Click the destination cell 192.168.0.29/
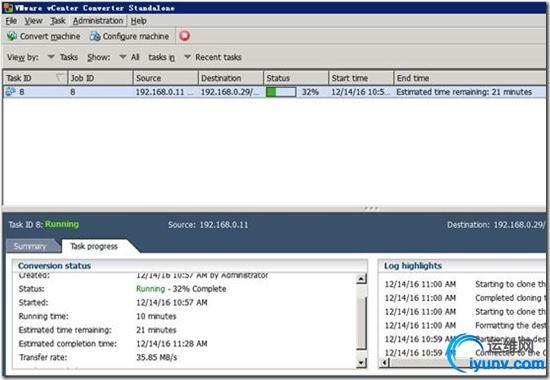The image size is (550, 380). [231, 92]
